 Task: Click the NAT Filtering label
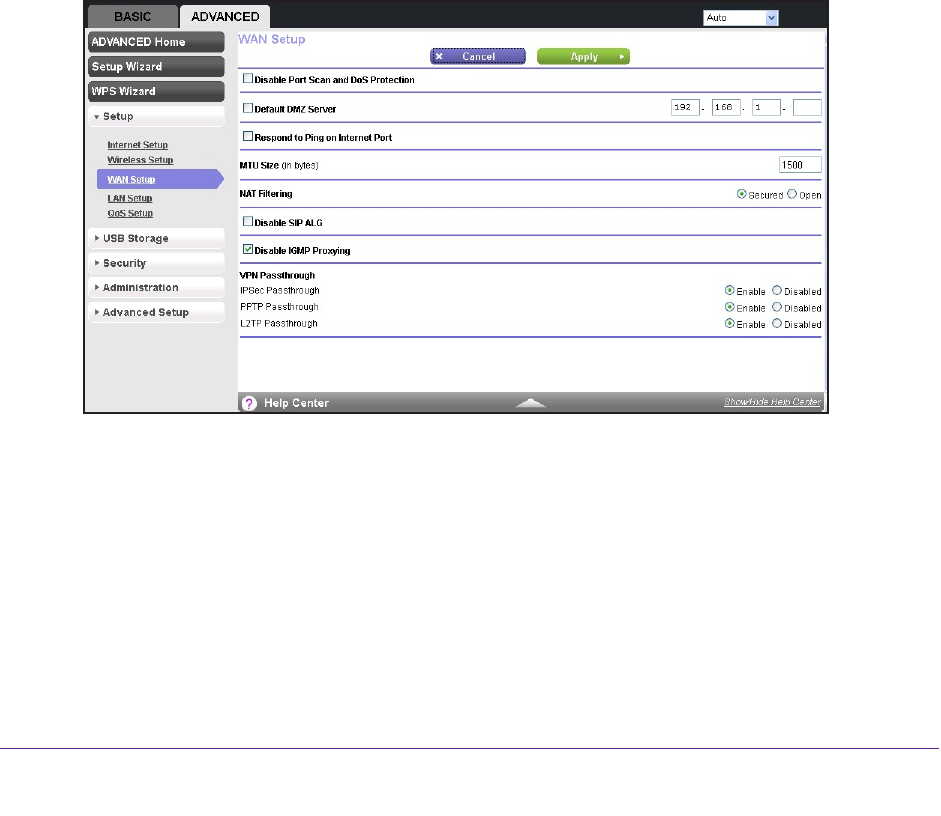pyautogui.click(x=266, y=194)
